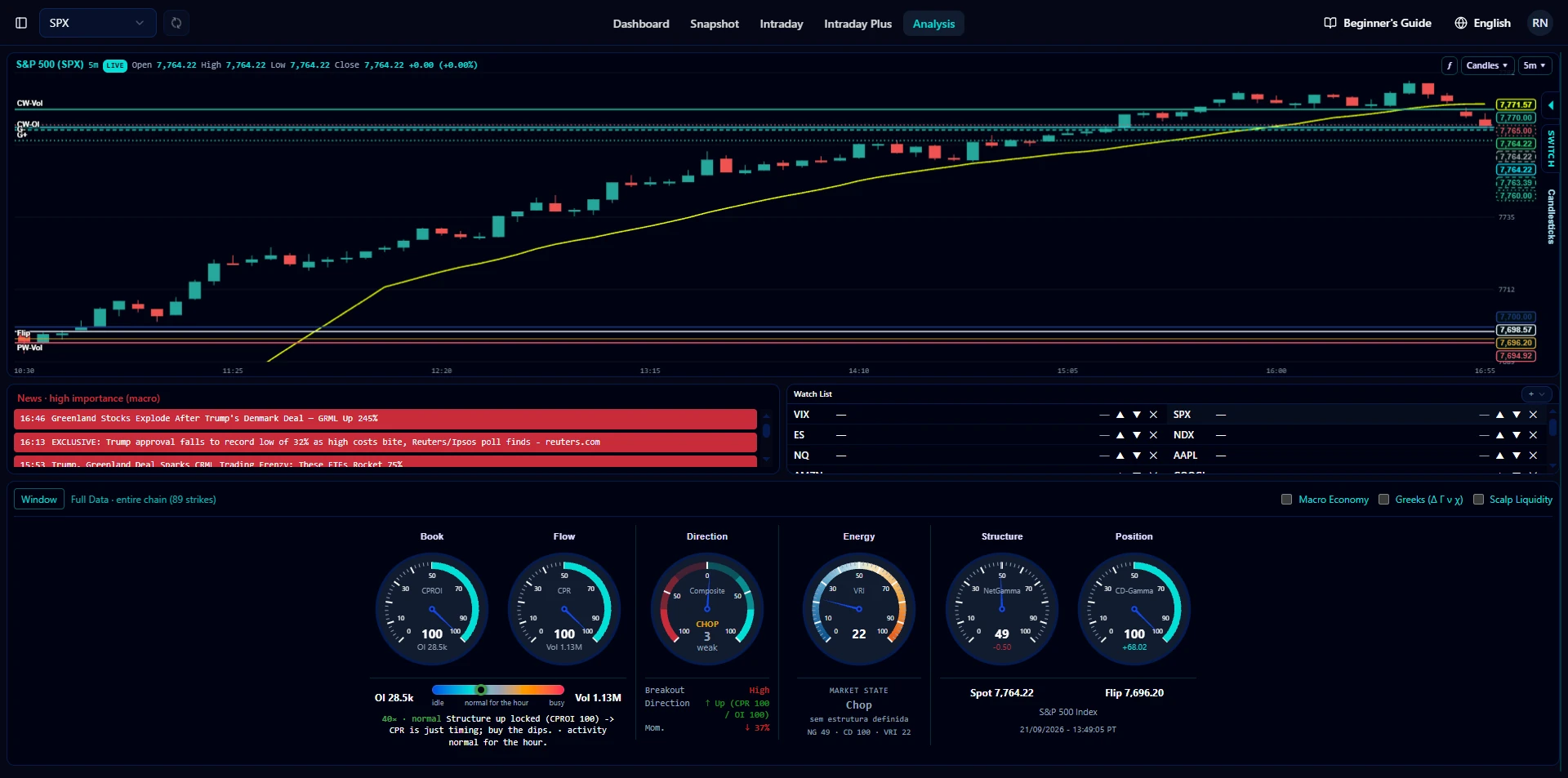Screen dimensions: 1568x778
Task: Remove NQ from the watch list
Action: pos(1153,456)
